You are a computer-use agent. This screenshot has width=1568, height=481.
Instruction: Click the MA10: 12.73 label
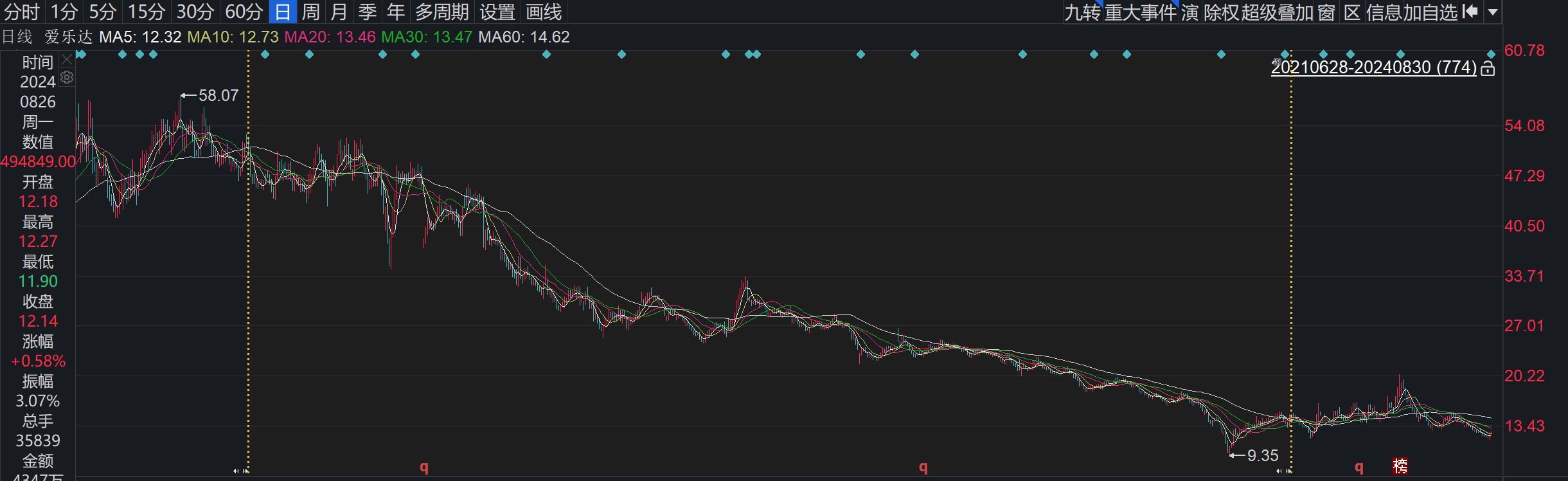pyautogui.click(x=233, y=37)
